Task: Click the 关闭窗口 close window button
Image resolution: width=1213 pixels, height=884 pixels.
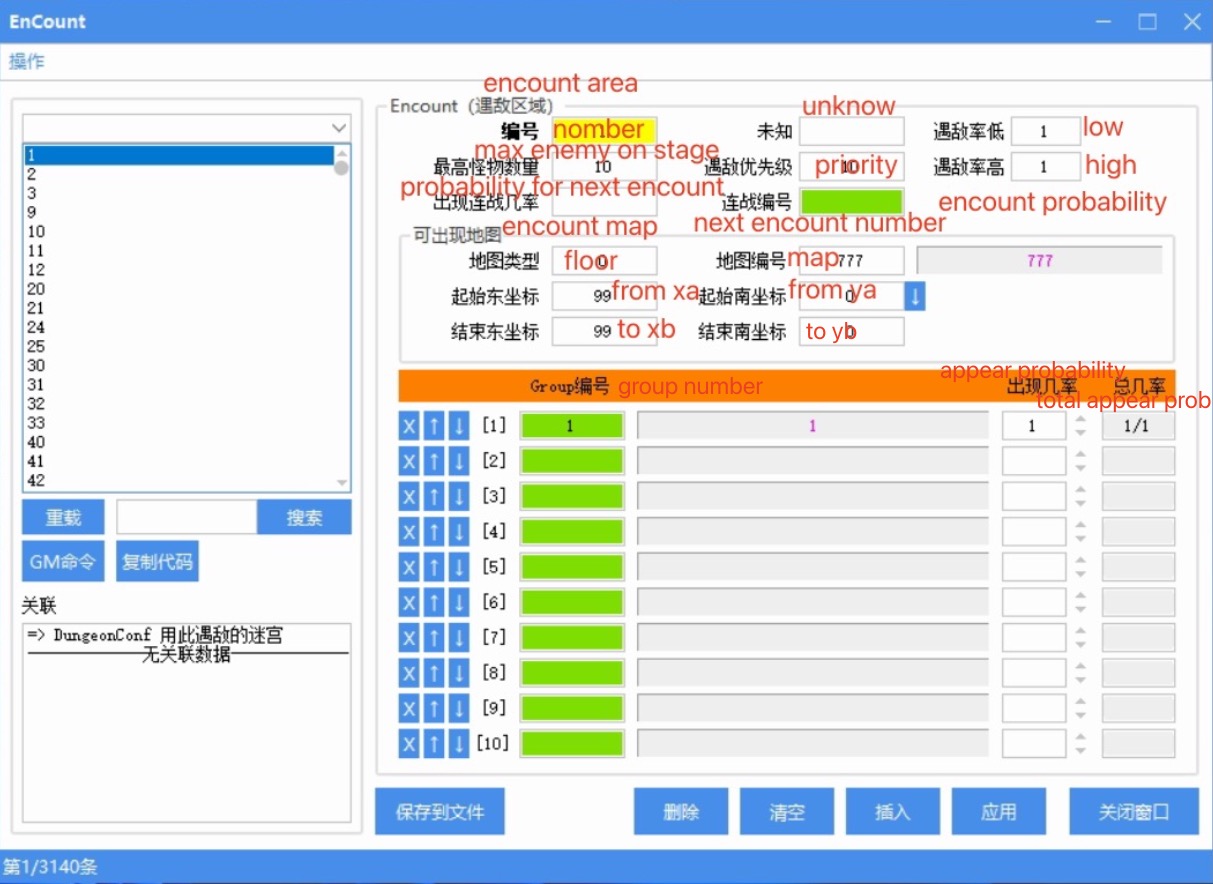Action: (1134, 811)
